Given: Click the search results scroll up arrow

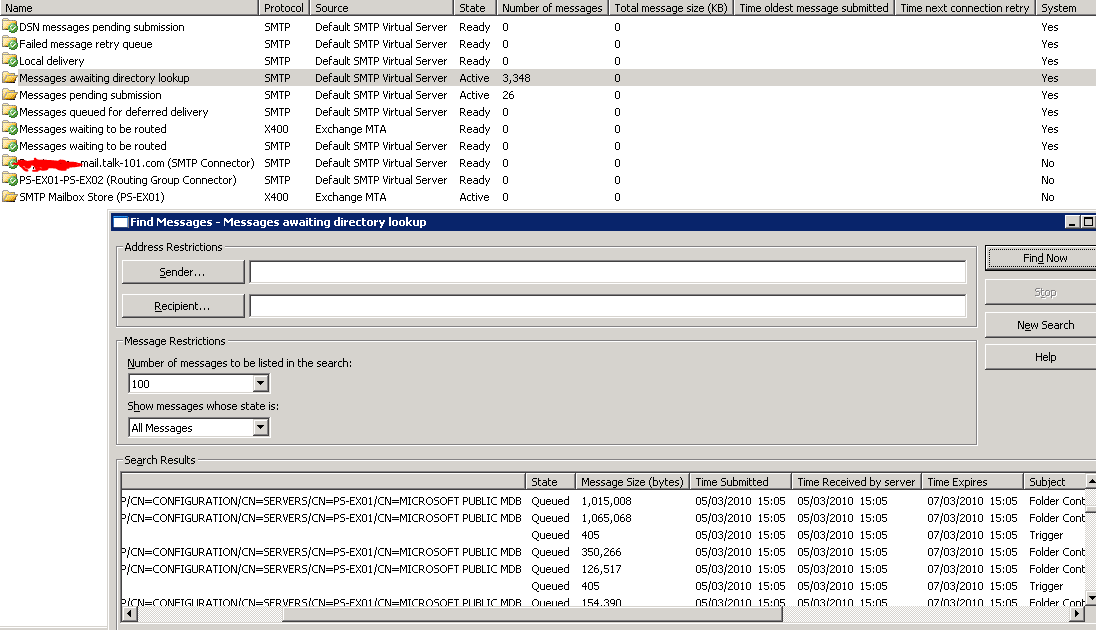Looking at the screenshot, I should (1091, 481).
